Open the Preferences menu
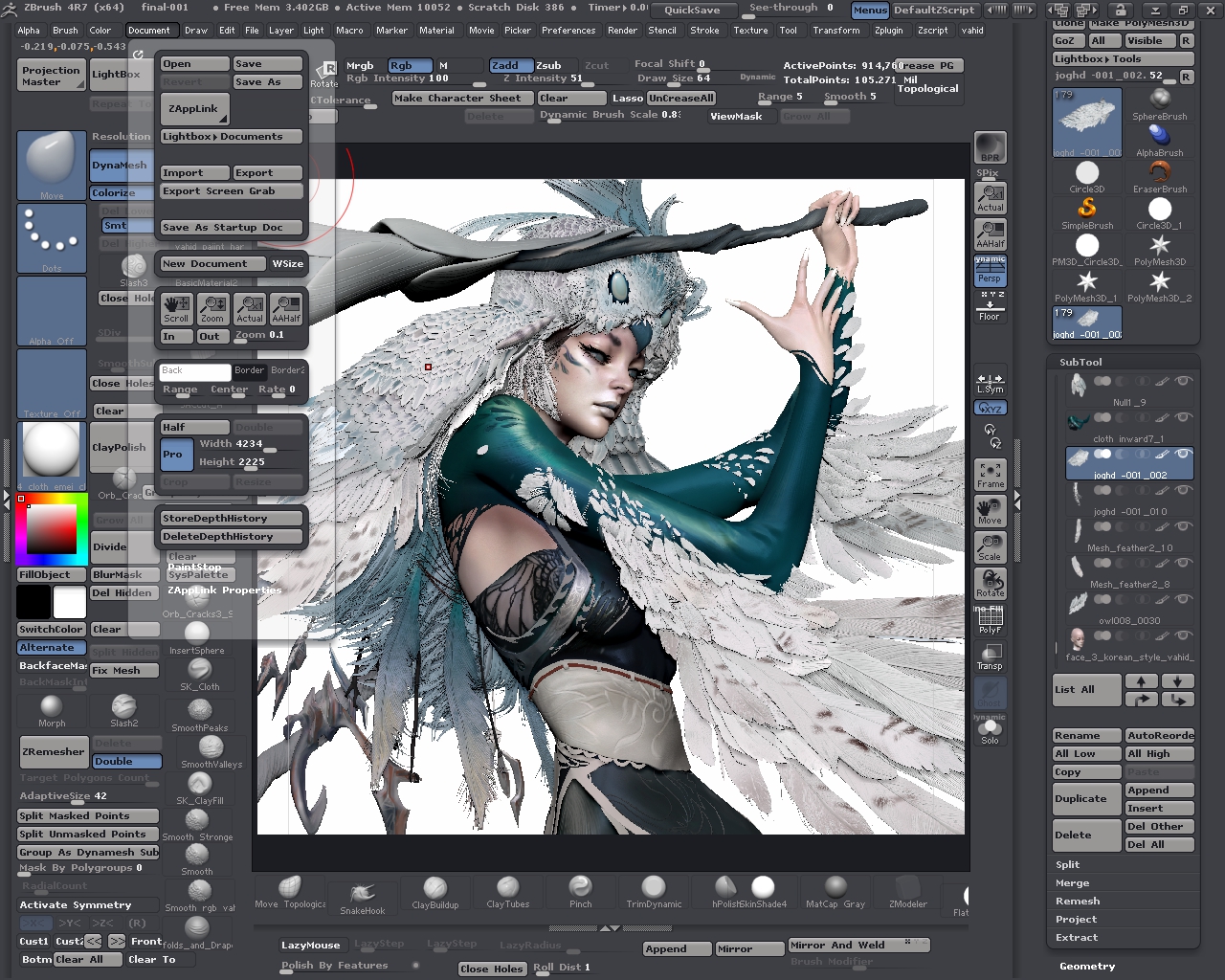Viewport: 1225px width, 980px height. coord(568,30)
